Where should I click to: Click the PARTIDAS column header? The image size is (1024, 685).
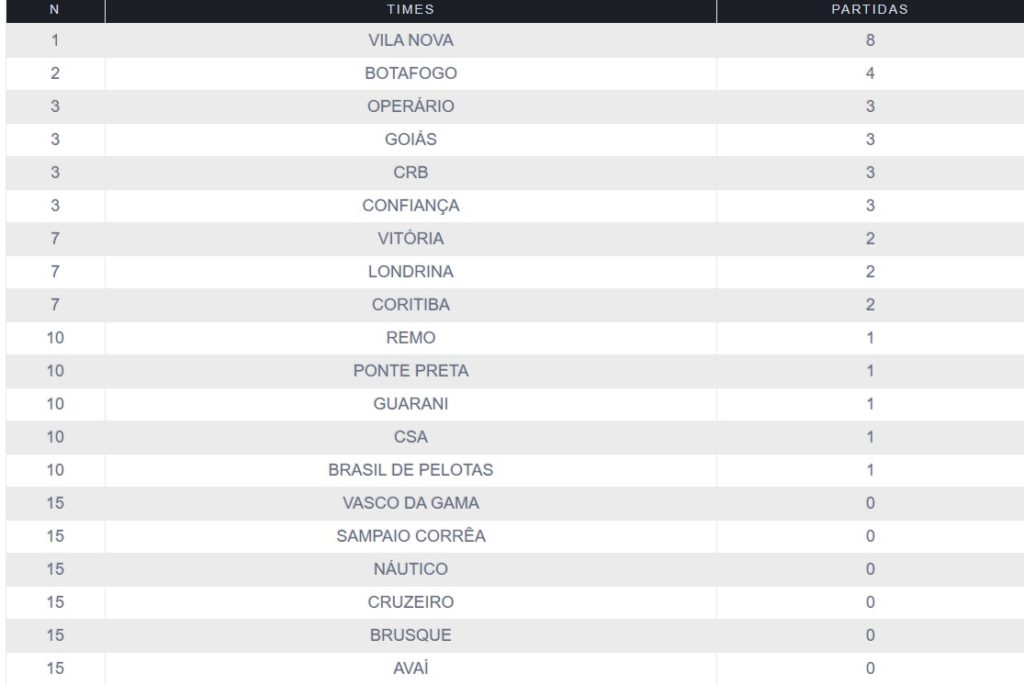click(x=869, y=9)
